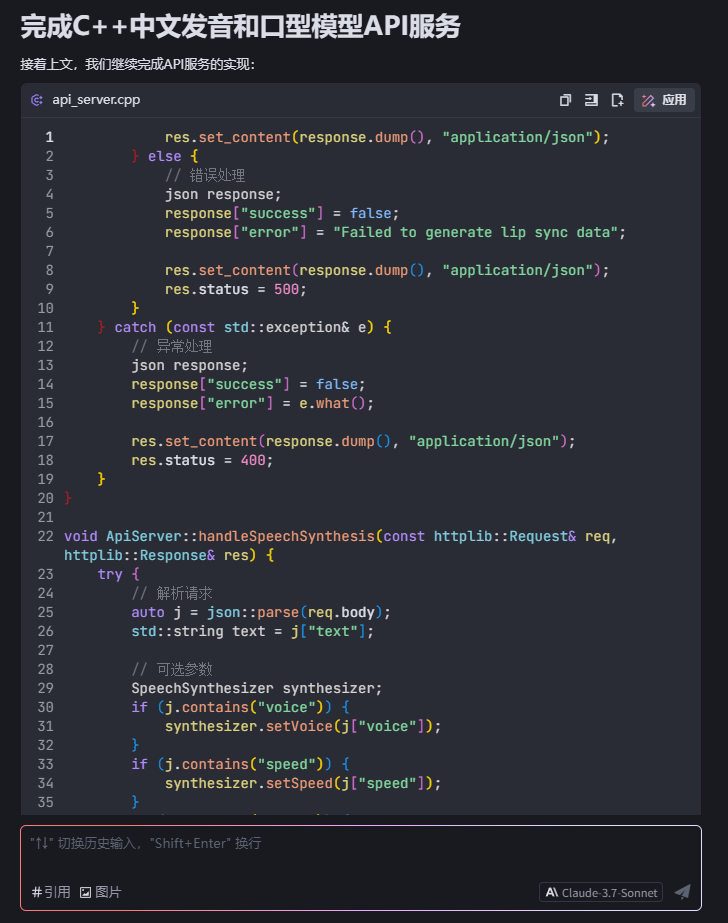
Task: Open the Claude-3.7-Sonnet model selector
Action: click(600, 891)
